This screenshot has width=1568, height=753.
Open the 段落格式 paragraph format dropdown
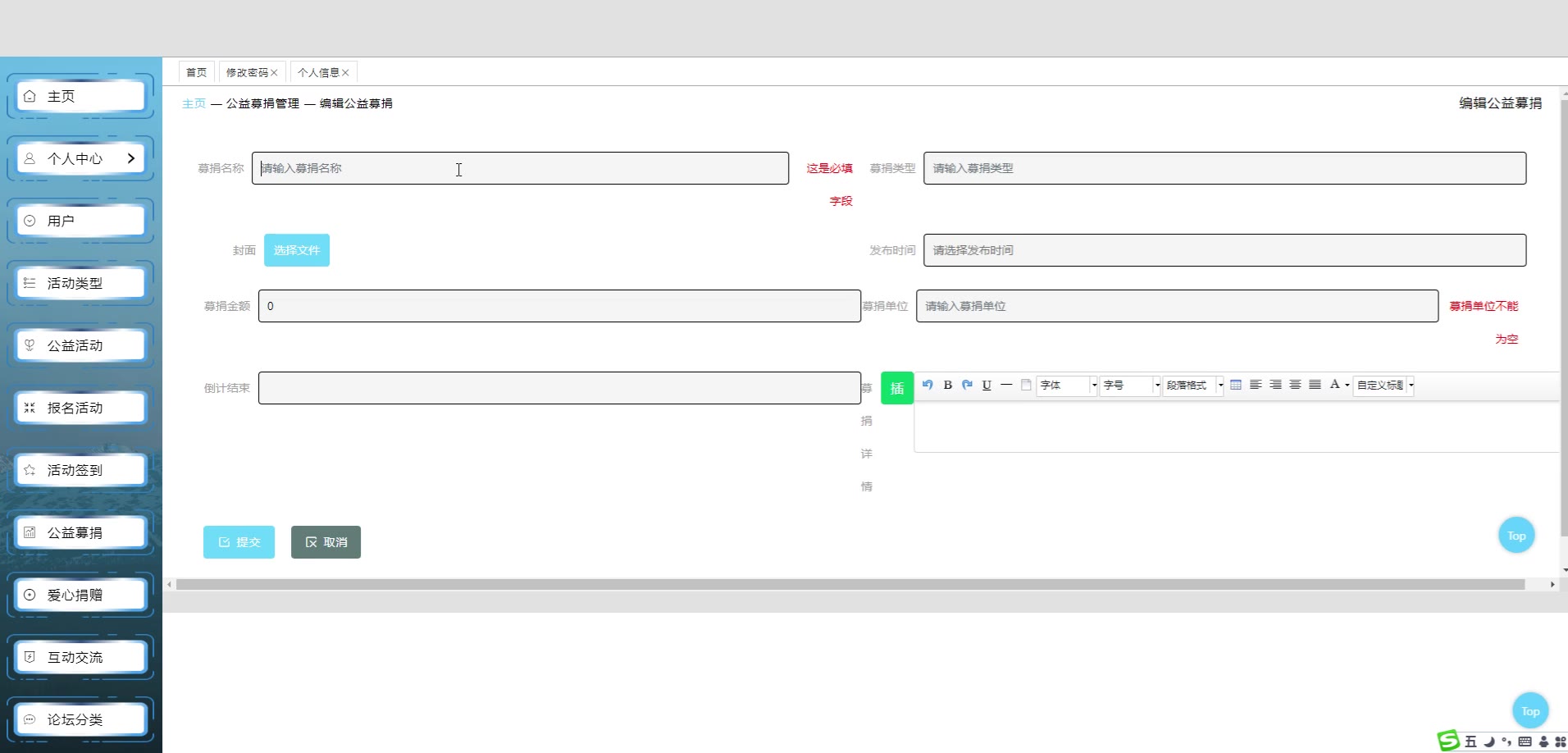[1193, 385]
